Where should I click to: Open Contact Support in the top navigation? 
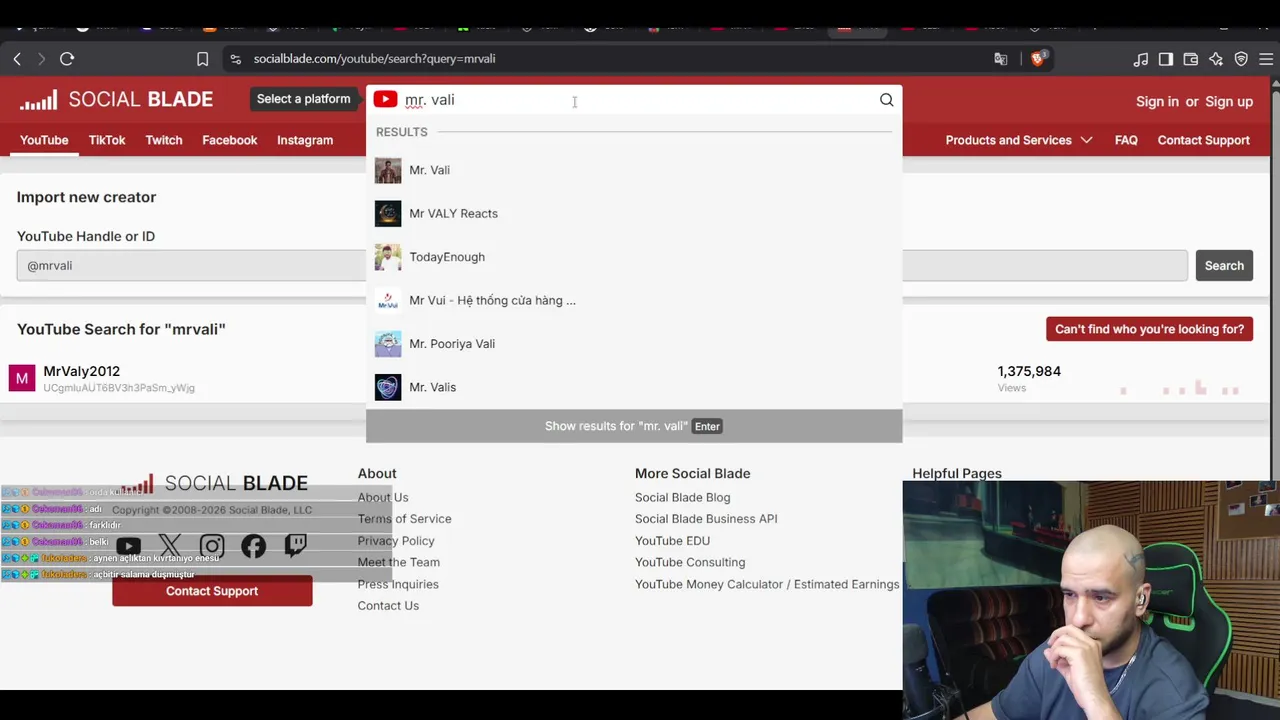tap(1204, 140)
